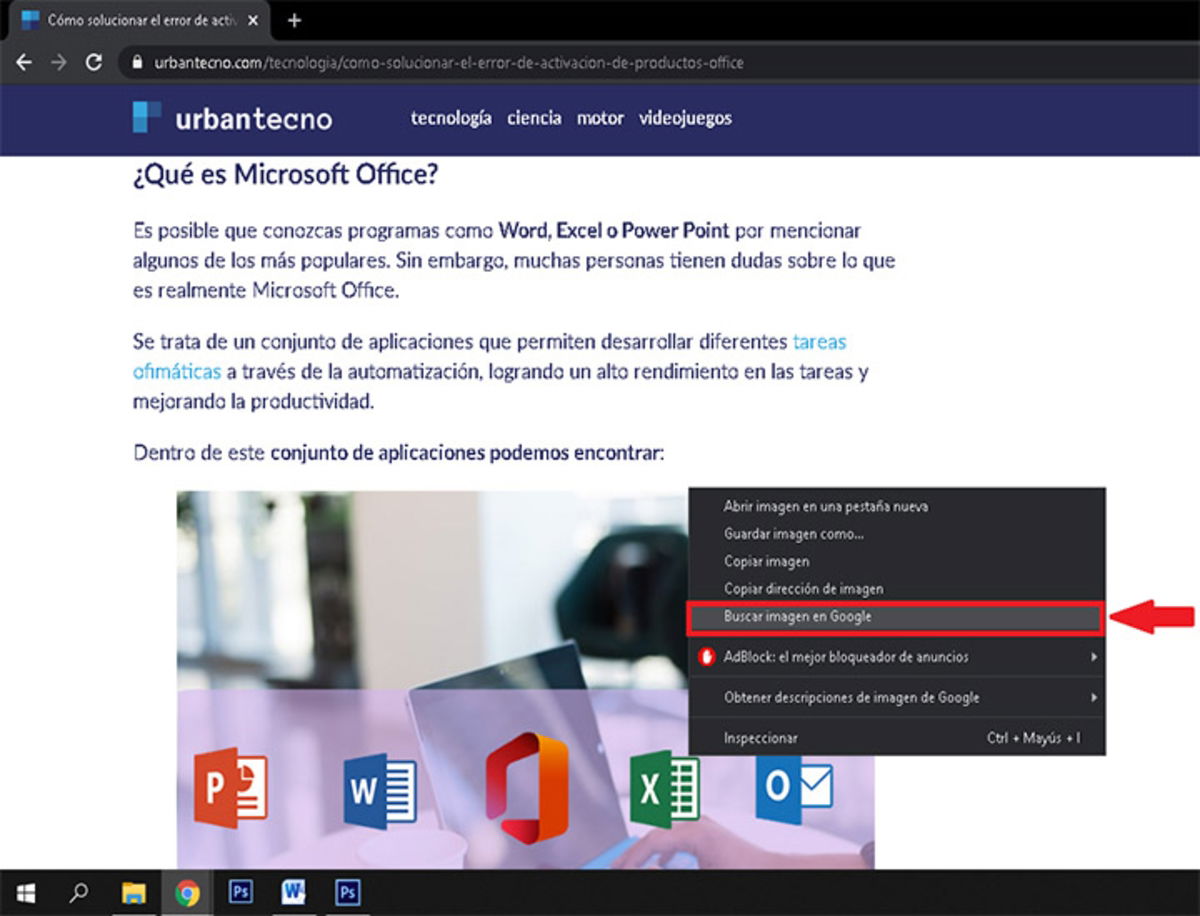
Task: Click Inspeccionar in context menu
Action: 760,738
